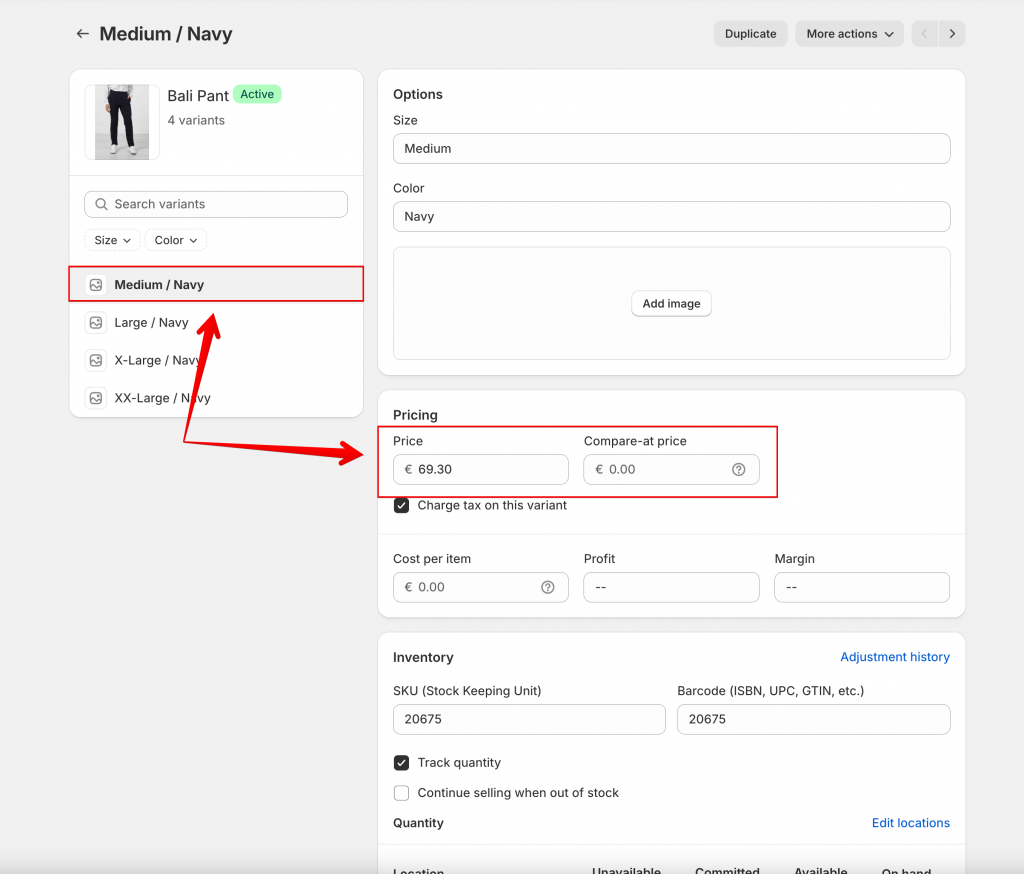Click the 'Pricing' section heading

click(415, 415)
